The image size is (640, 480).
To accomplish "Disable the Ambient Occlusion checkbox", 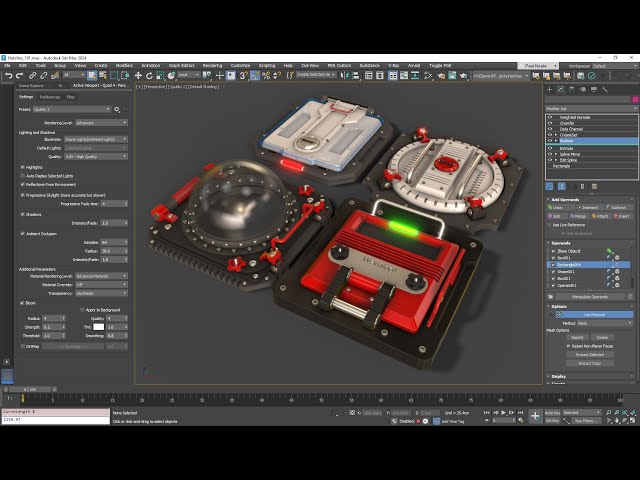I will pos(22,234).
